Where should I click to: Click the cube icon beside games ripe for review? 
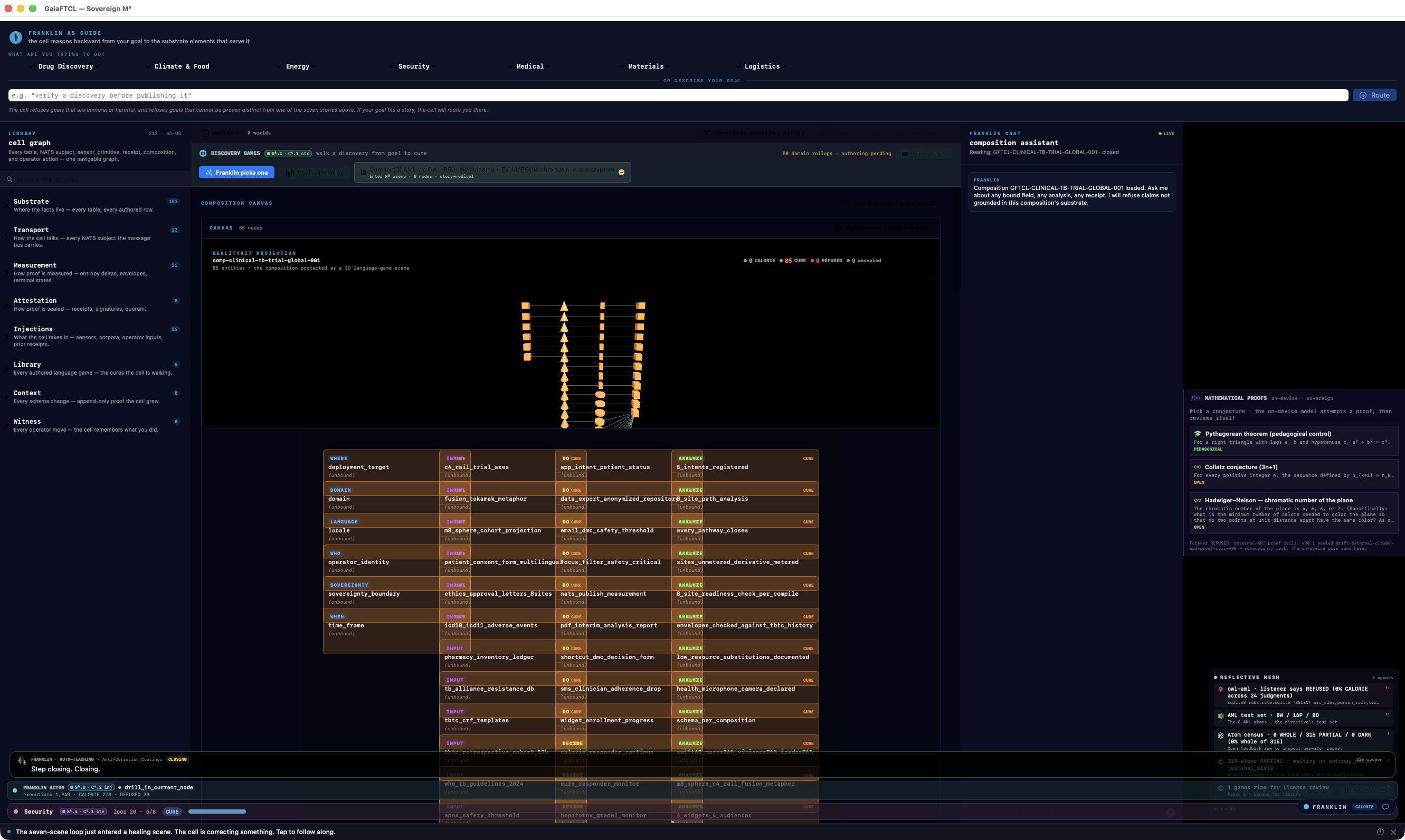(1220, 788)
